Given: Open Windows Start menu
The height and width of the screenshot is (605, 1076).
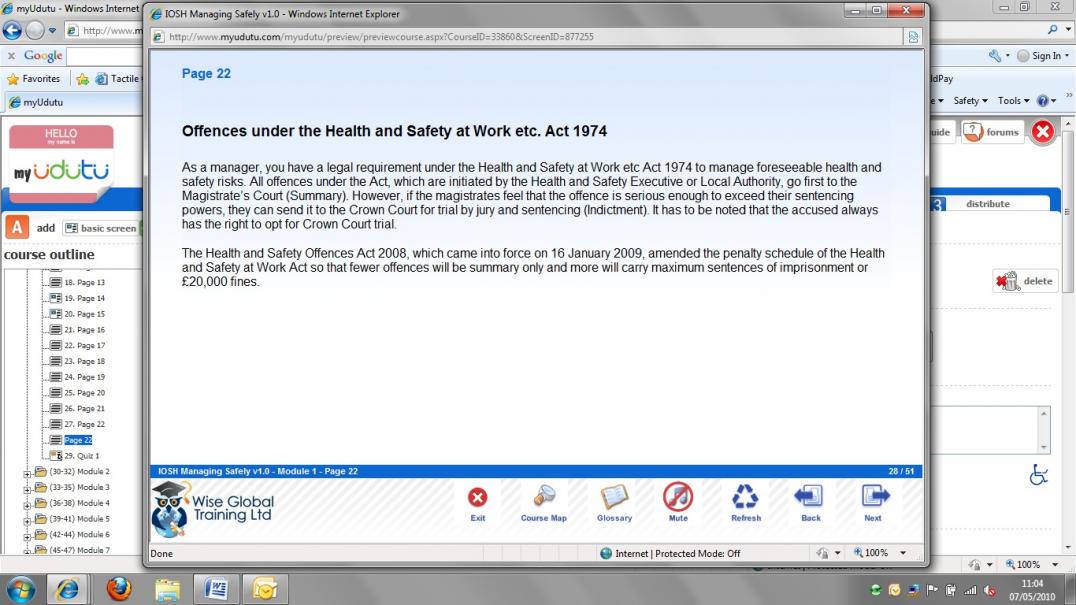Looking at the screenshot, I should 21,589.
